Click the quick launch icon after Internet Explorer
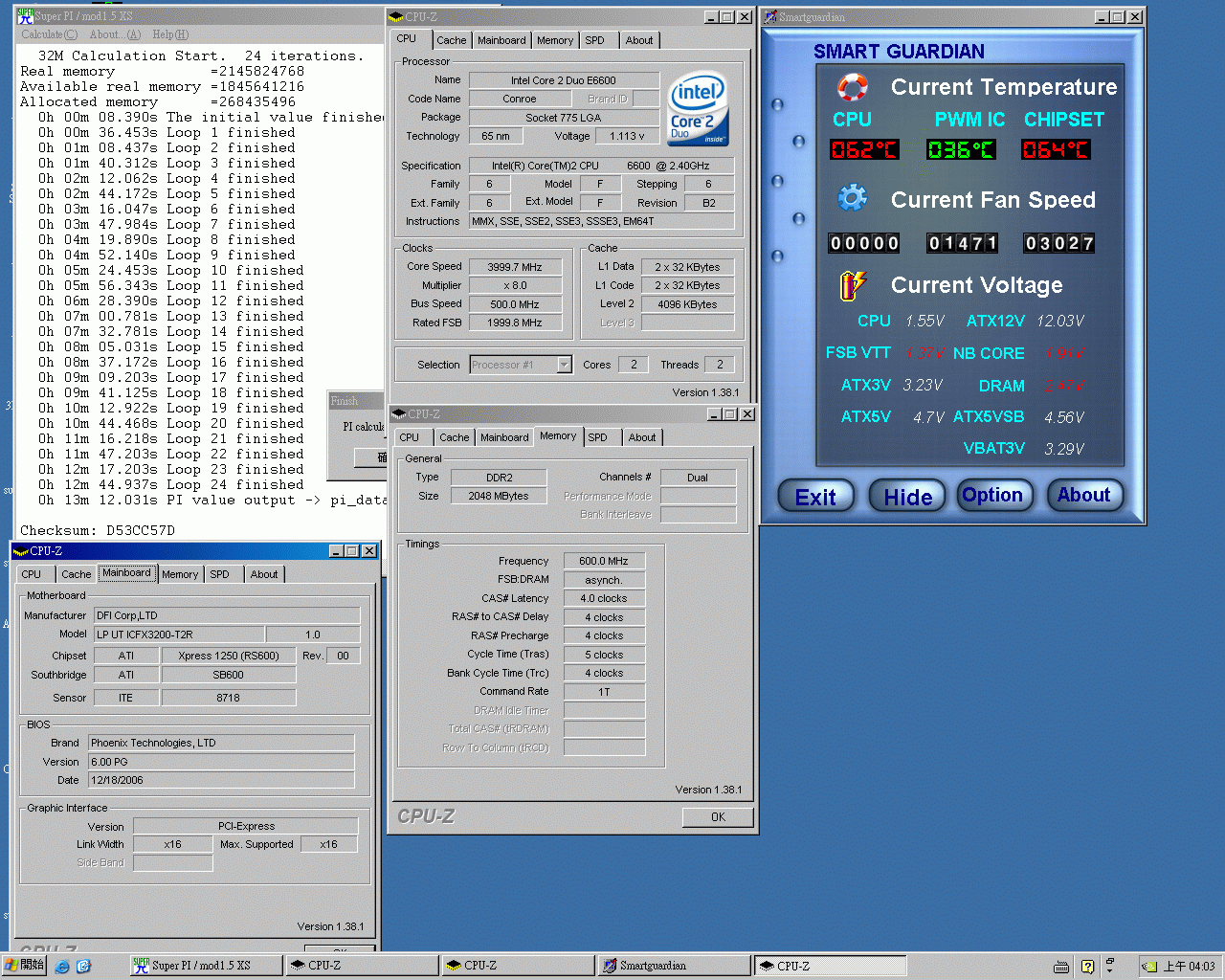This screenshot has height=980, width=1225. 83,966
